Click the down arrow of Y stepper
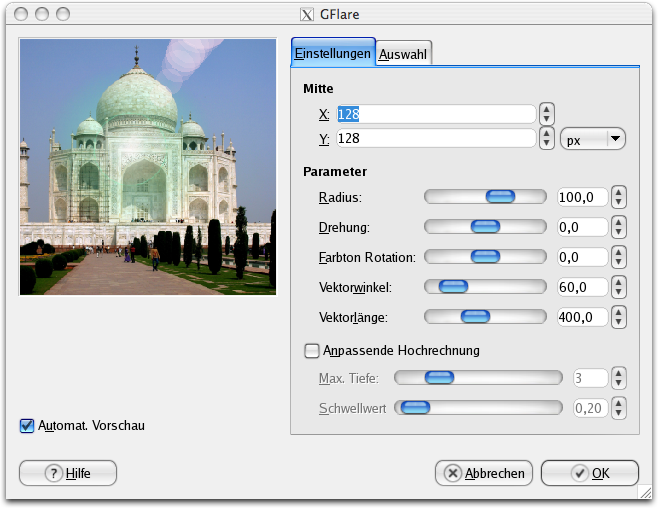658x508 pixels. 547,144
